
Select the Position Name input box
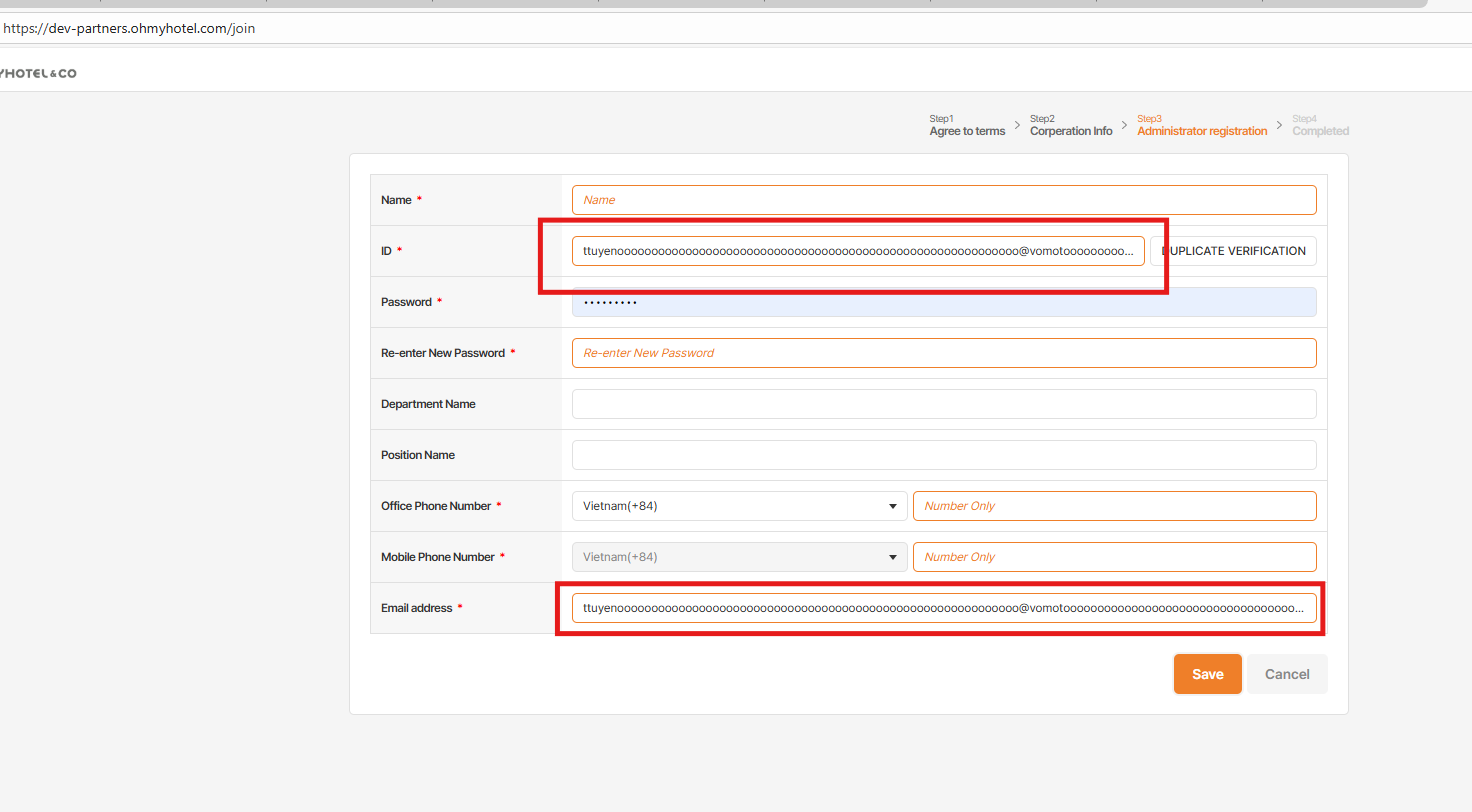tap(943, 455)
